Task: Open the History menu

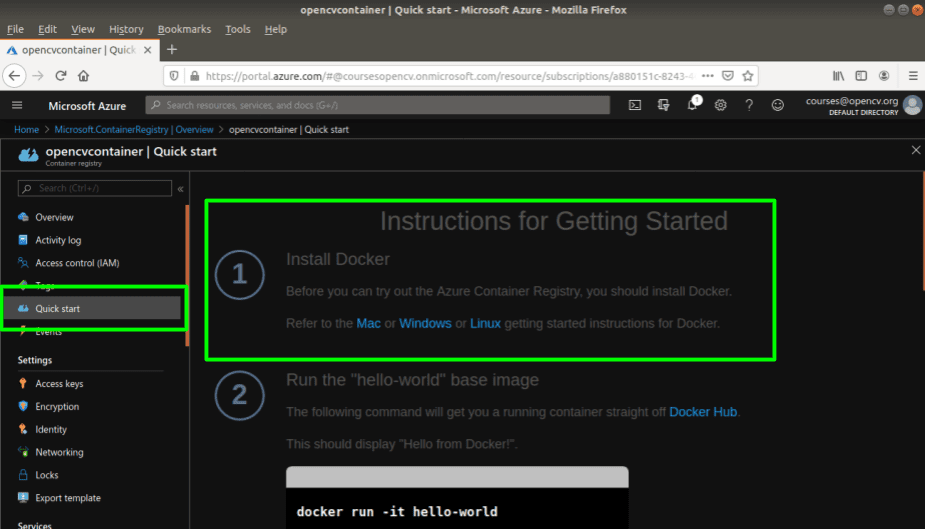Action: [126, 29]
